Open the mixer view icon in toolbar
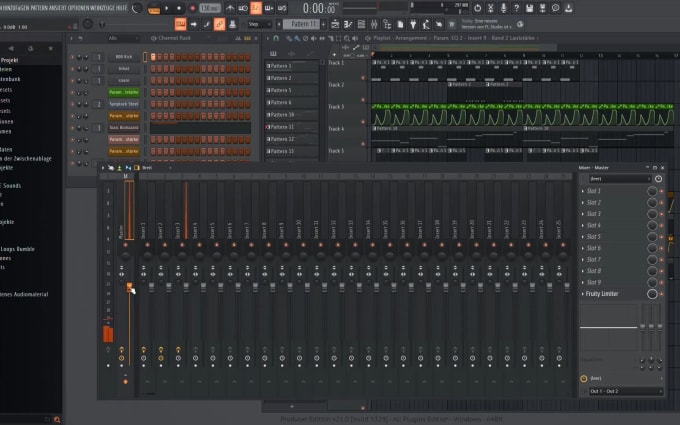Screen dimensions: 680x425 pos(374,24)
